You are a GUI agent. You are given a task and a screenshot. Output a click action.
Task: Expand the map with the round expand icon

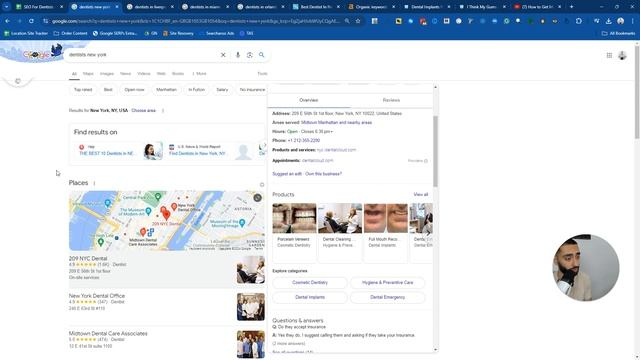pos(257,198)
